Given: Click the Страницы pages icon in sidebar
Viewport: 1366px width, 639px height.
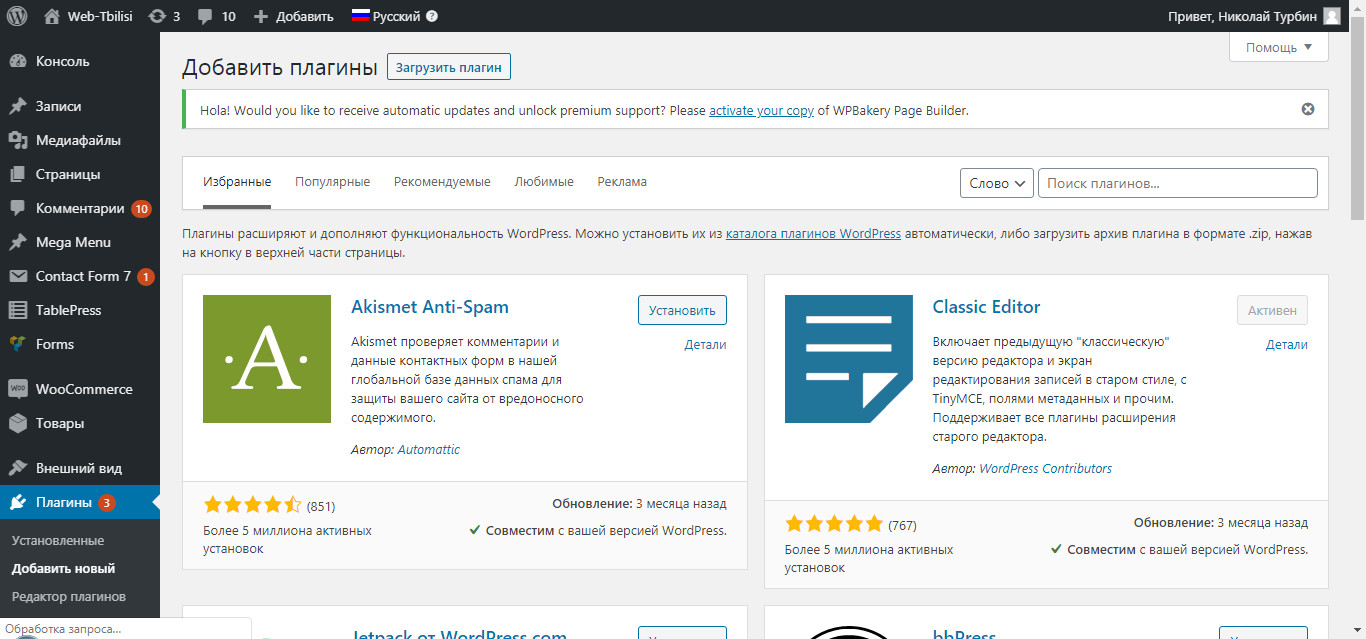Looking at the screenshot, I should coord(18,174).
